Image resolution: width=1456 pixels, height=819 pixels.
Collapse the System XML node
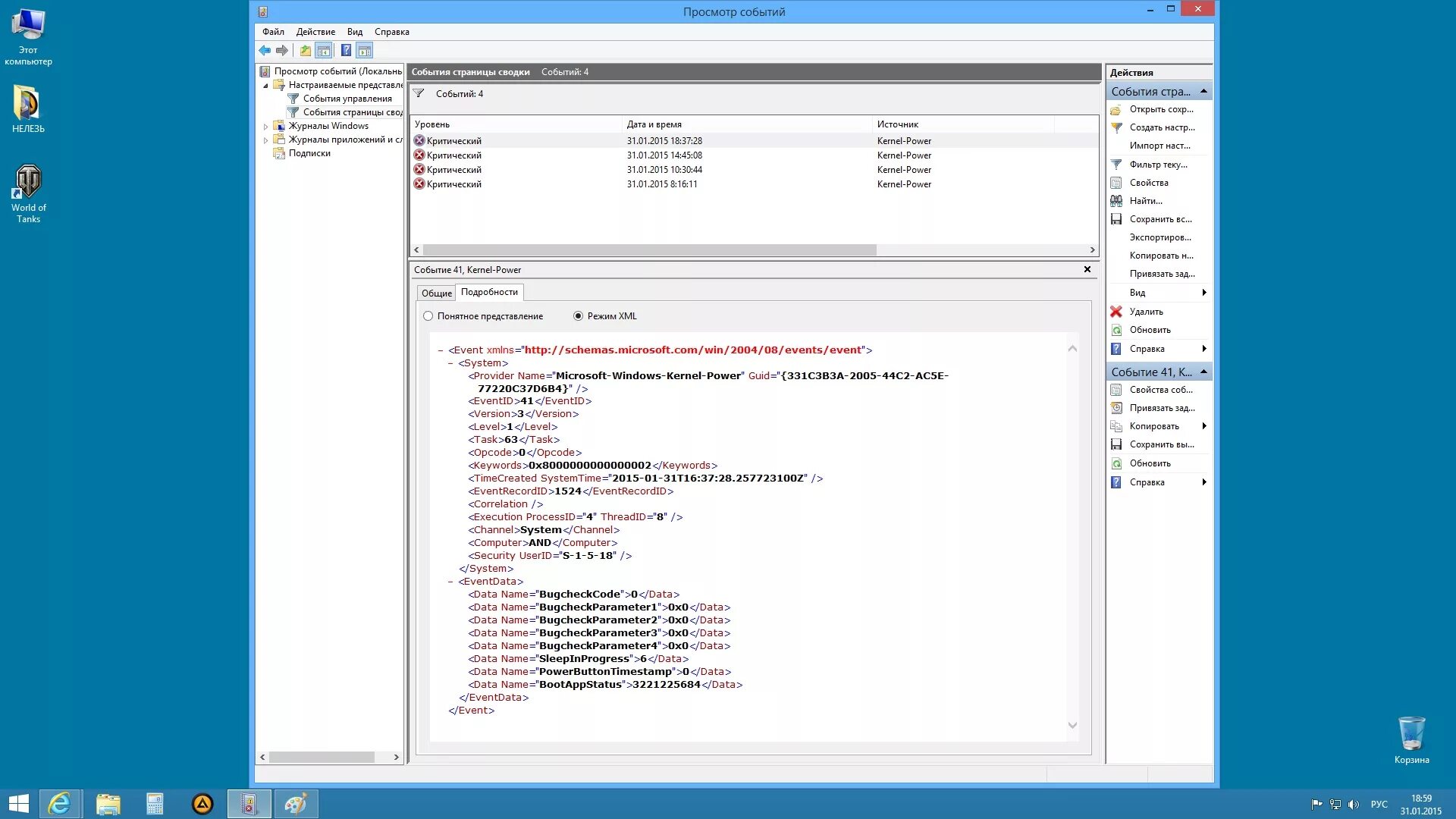click(450, 363)
